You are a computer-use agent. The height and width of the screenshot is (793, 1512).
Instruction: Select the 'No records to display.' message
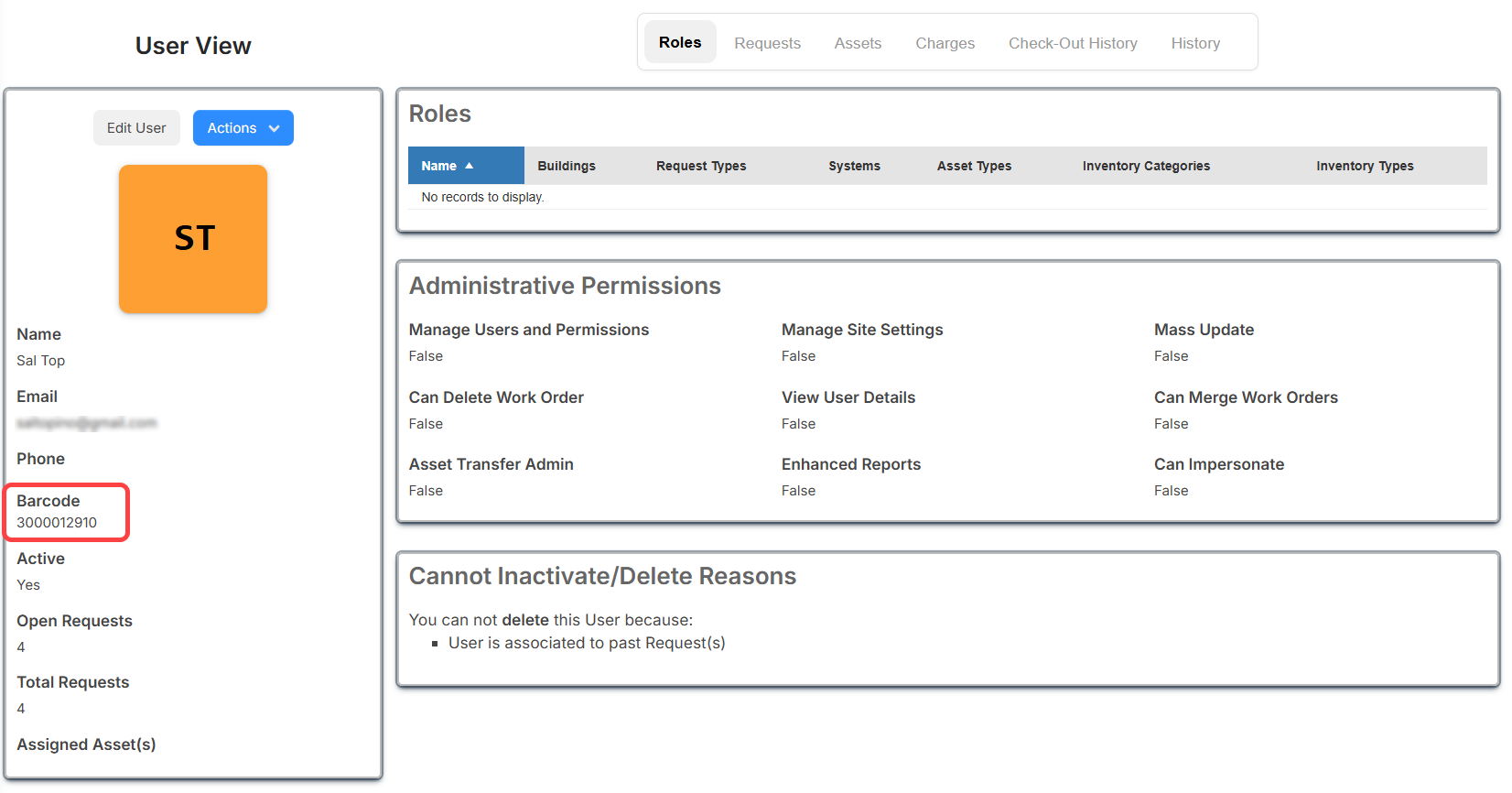(482, 197)
